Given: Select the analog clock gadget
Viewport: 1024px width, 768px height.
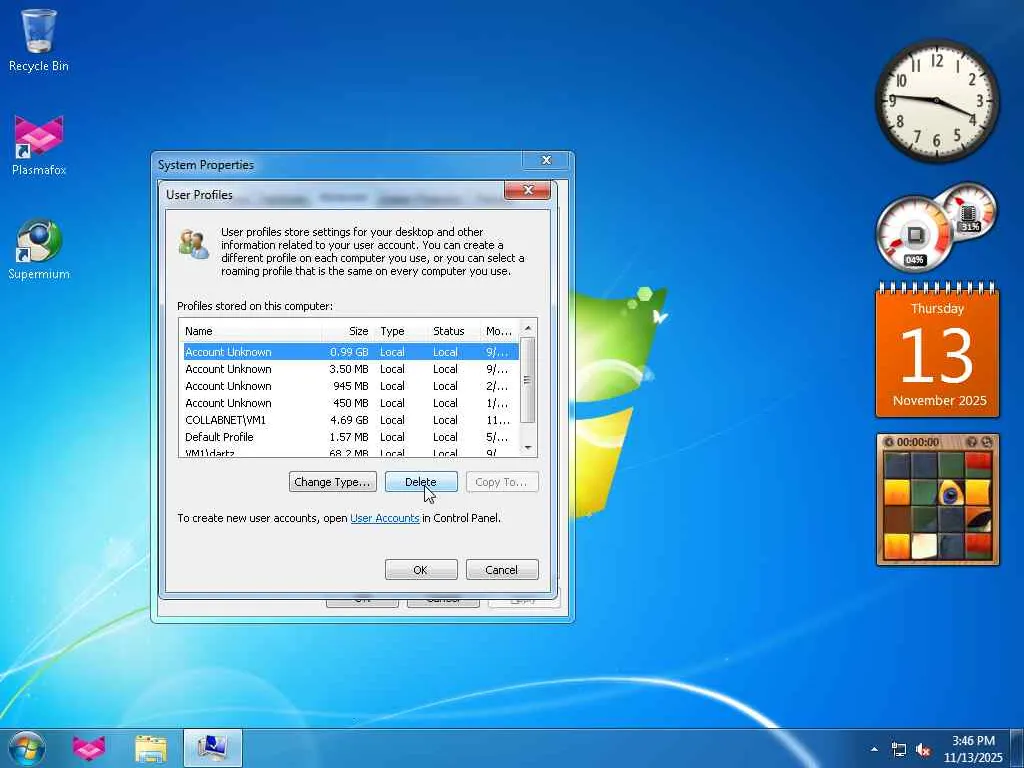Looking at the screenshot, I should 936,100.
